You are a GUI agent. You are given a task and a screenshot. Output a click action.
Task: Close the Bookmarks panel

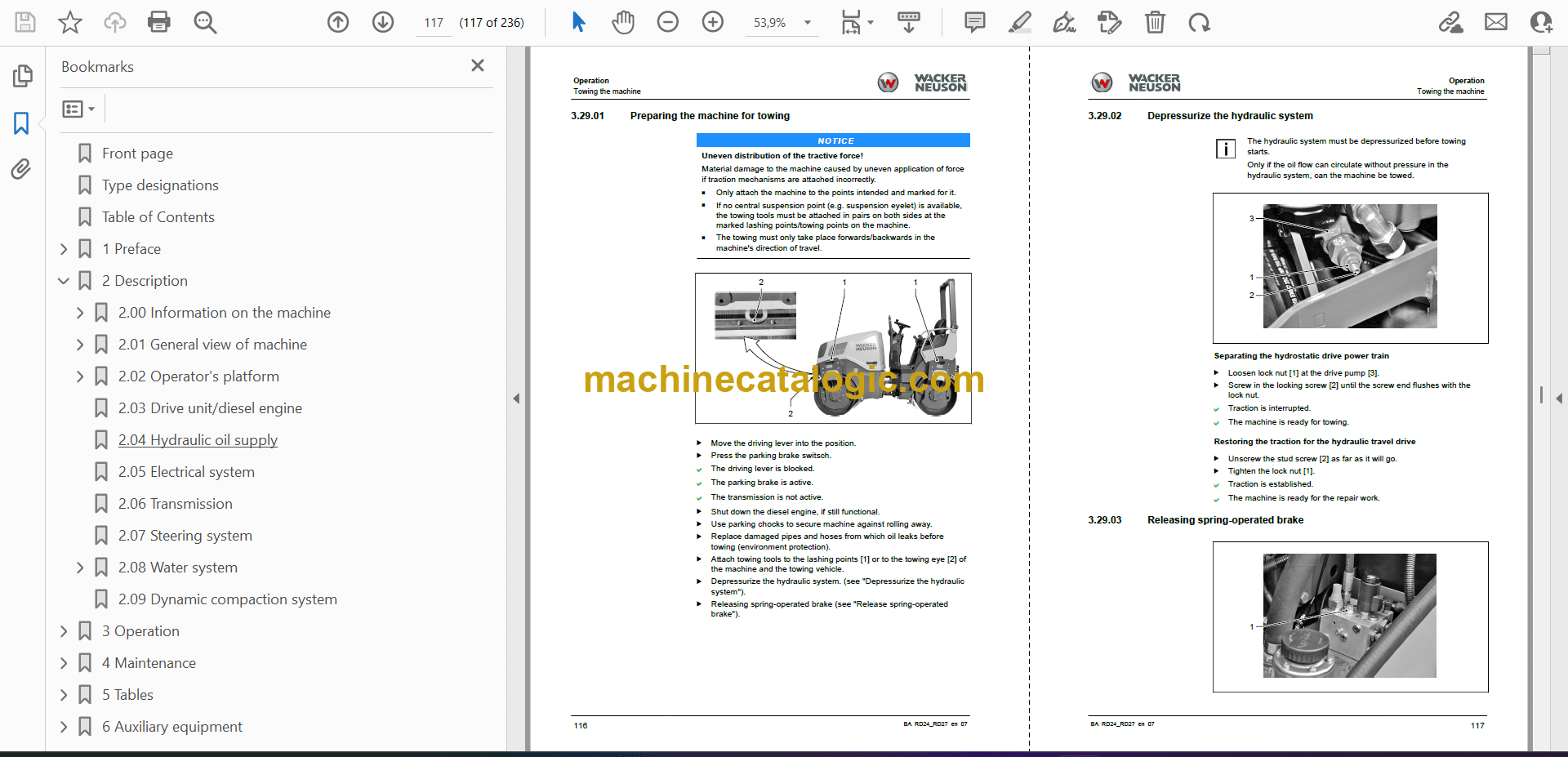(478, 65)
